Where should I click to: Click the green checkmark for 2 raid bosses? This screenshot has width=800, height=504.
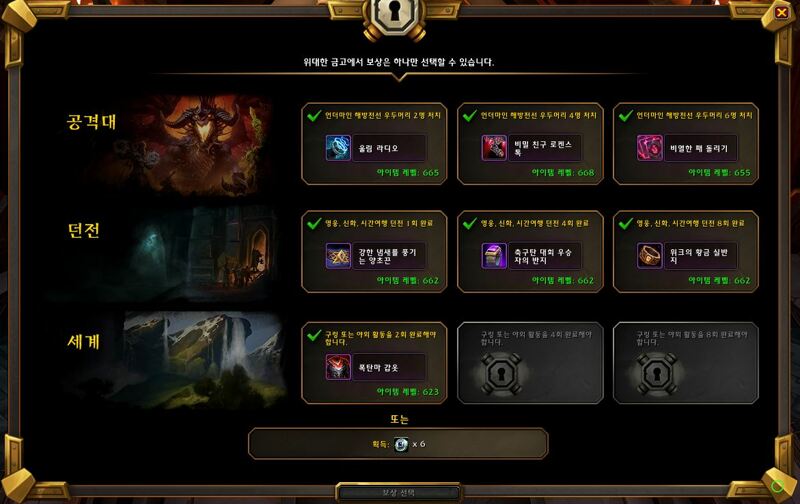click(314, 116)
